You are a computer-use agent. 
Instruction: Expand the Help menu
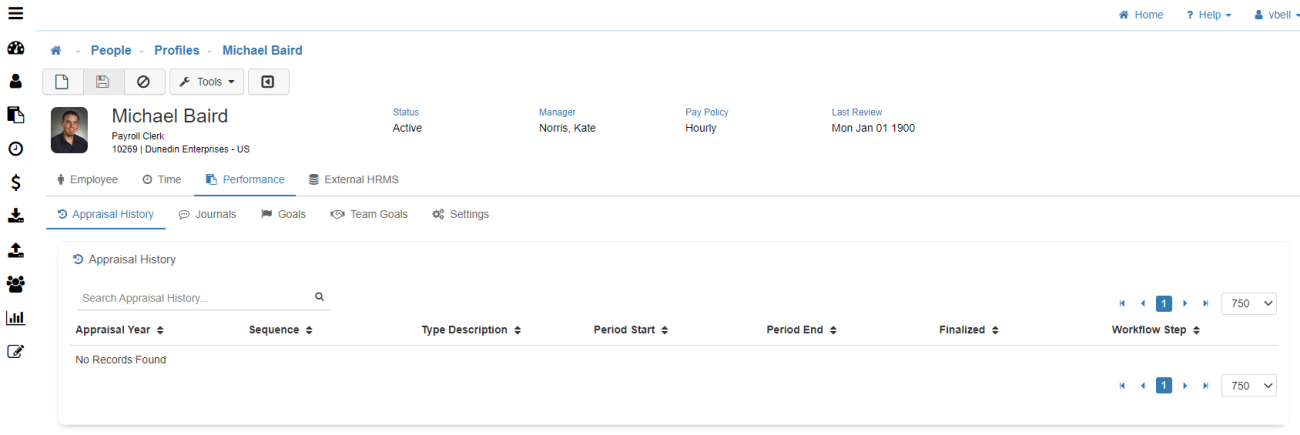click(x=1208, y=15)
